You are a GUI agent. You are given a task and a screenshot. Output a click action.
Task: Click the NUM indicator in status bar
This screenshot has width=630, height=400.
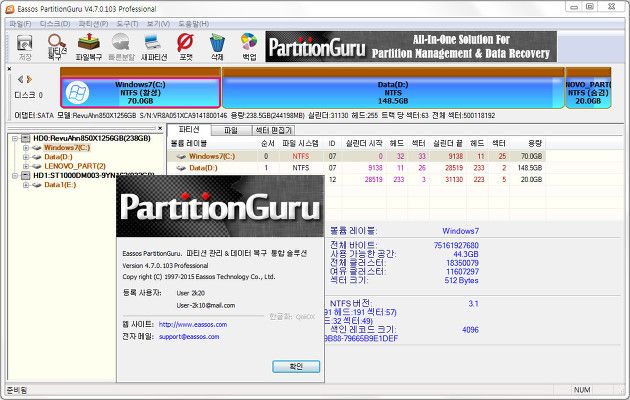(x=582, y=390)
